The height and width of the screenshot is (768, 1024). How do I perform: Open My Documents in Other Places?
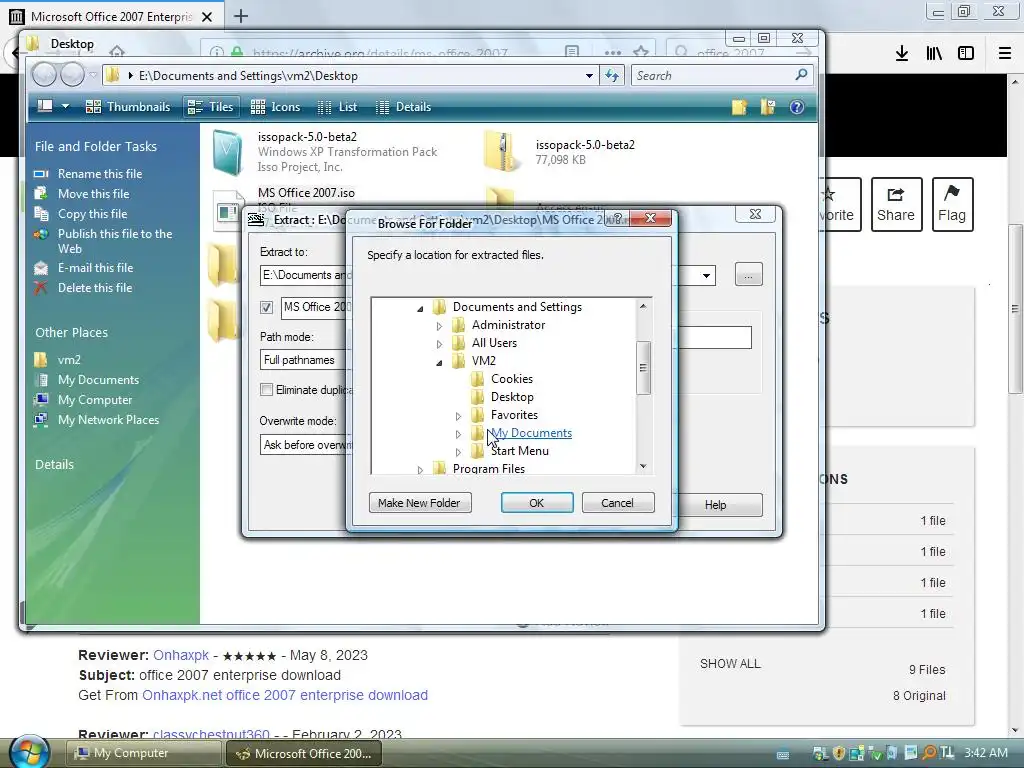(99, 380)
